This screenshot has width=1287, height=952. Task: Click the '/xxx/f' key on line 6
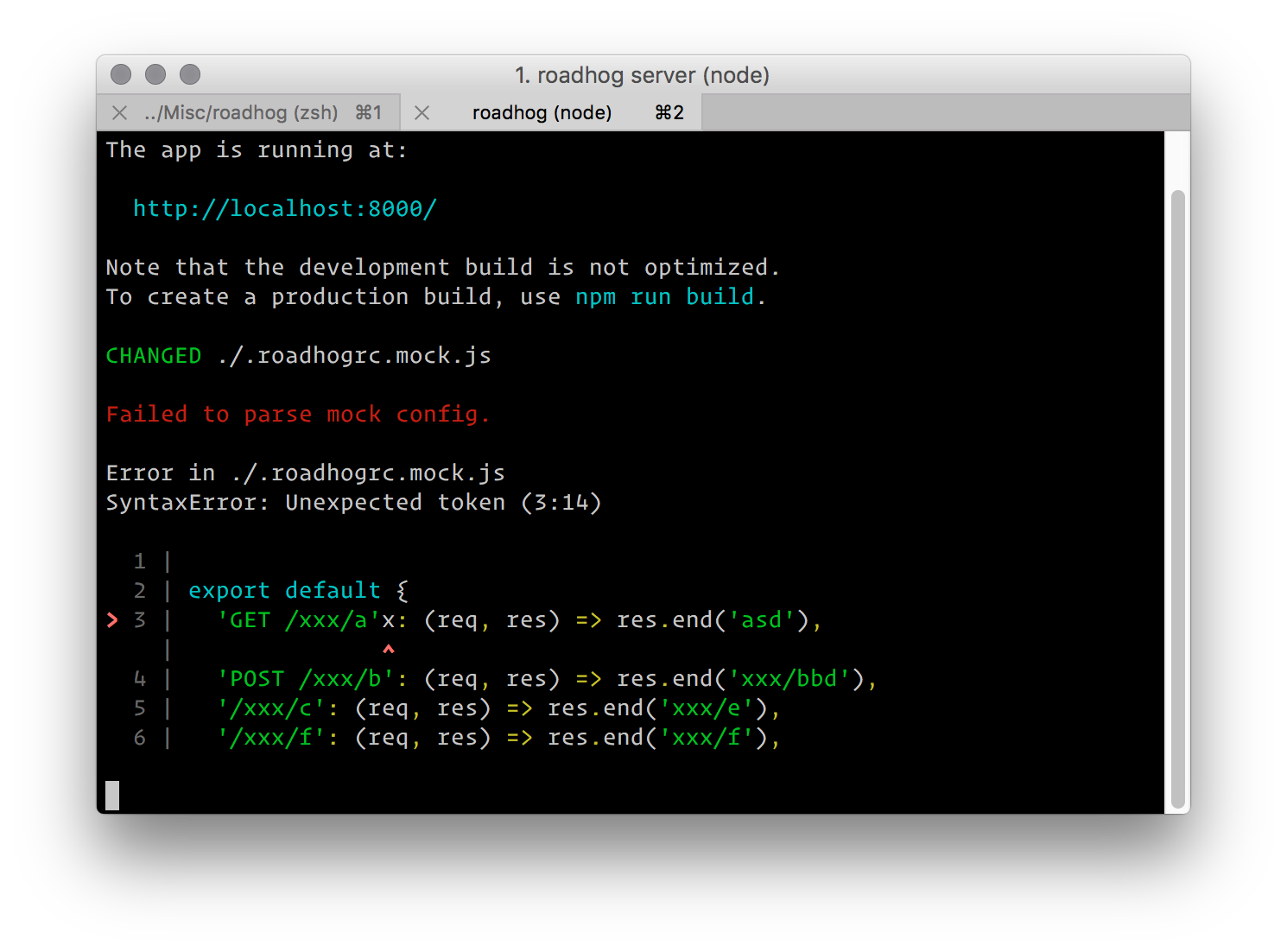pyautogui.click(x=271, y=737)
